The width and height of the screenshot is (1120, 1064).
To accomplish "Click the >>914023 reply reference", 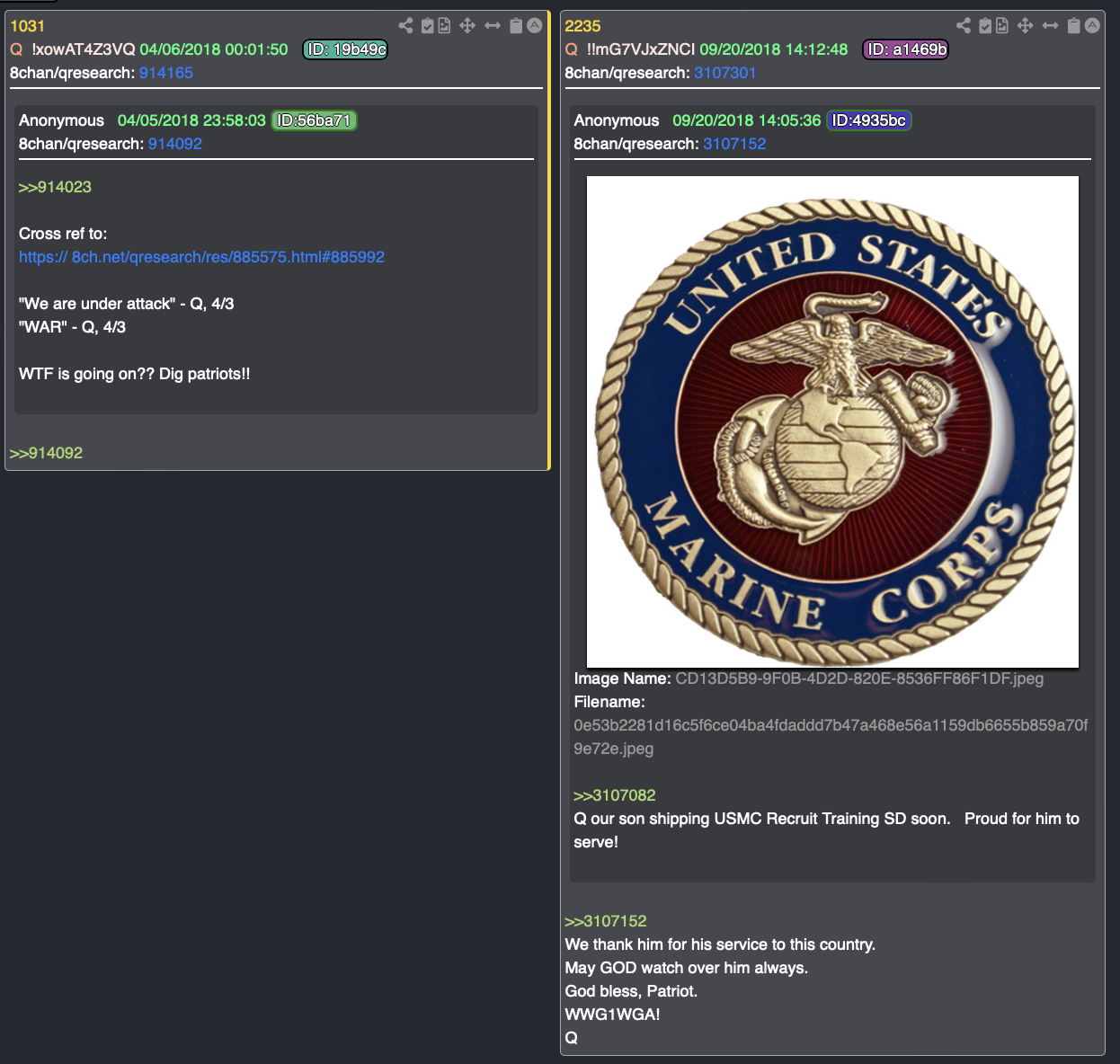I will 55,187.
